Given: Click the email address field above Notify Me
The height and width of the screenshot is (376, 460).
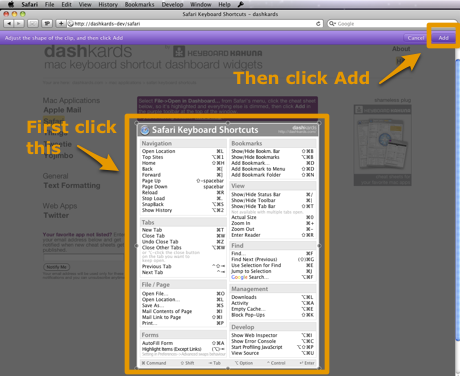Looking at the screenshot, I should [x=83, y=258].
